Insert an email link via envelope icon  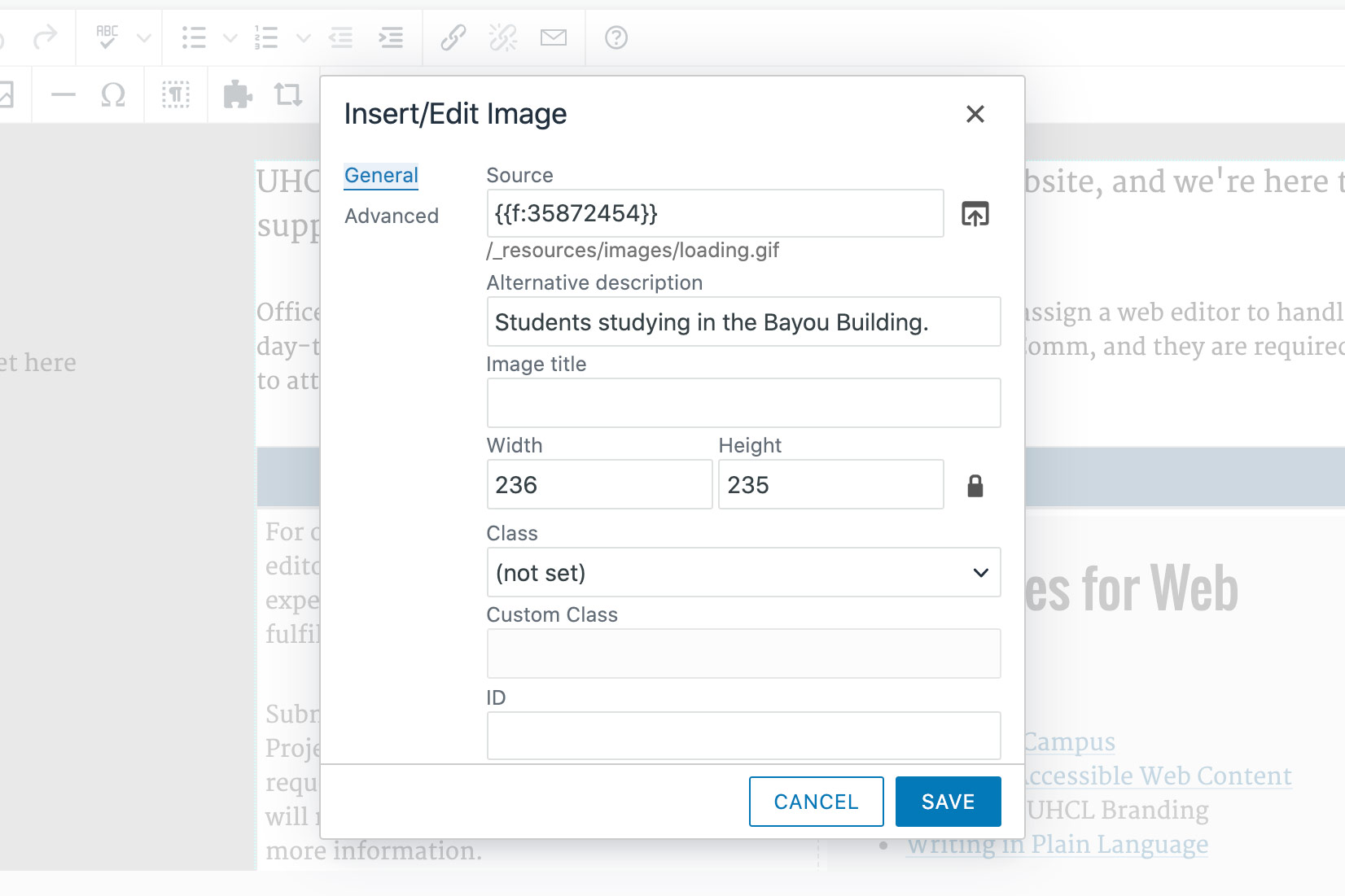click(x=554, y=37)
